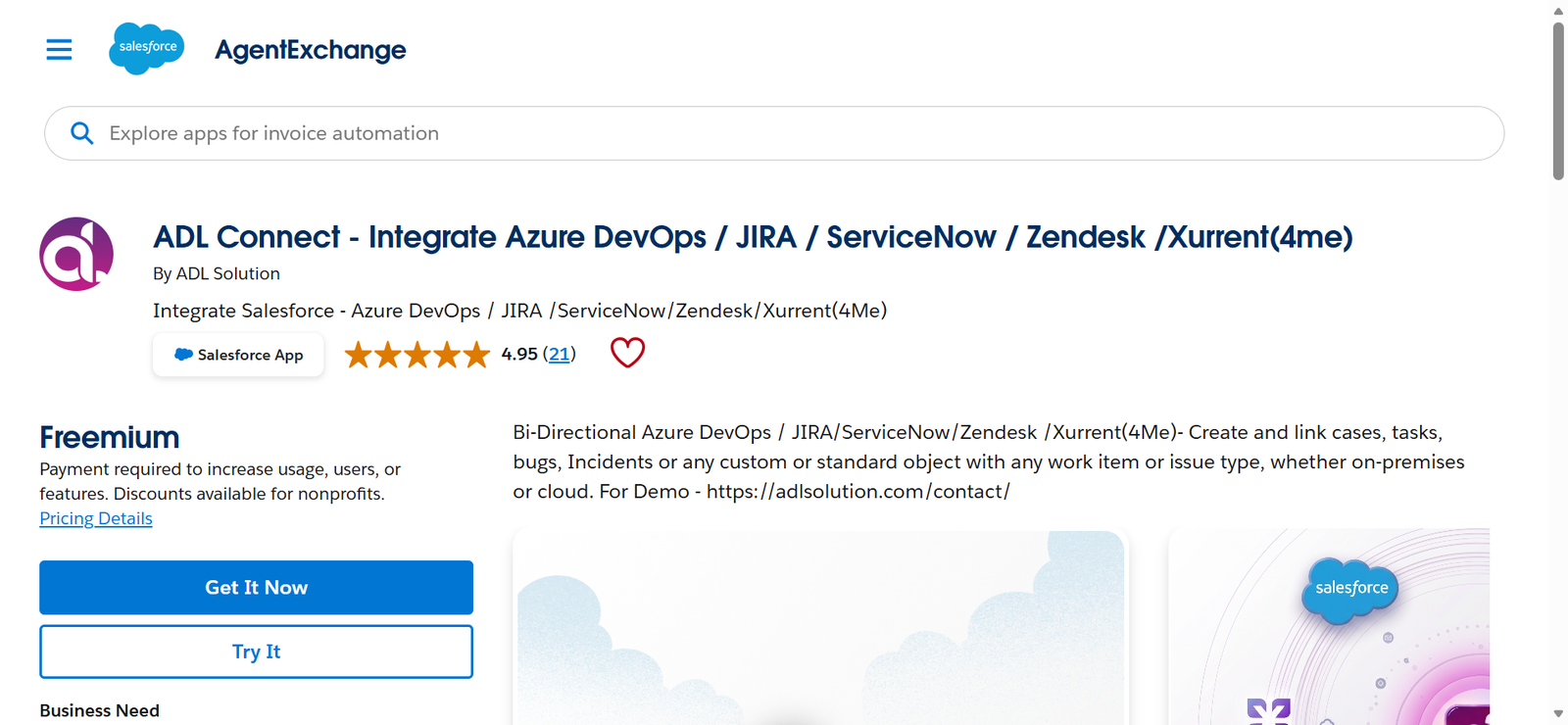1568x725 pixels.
Task: Click the page scroll down arrow
Action: click(1558, 714)
